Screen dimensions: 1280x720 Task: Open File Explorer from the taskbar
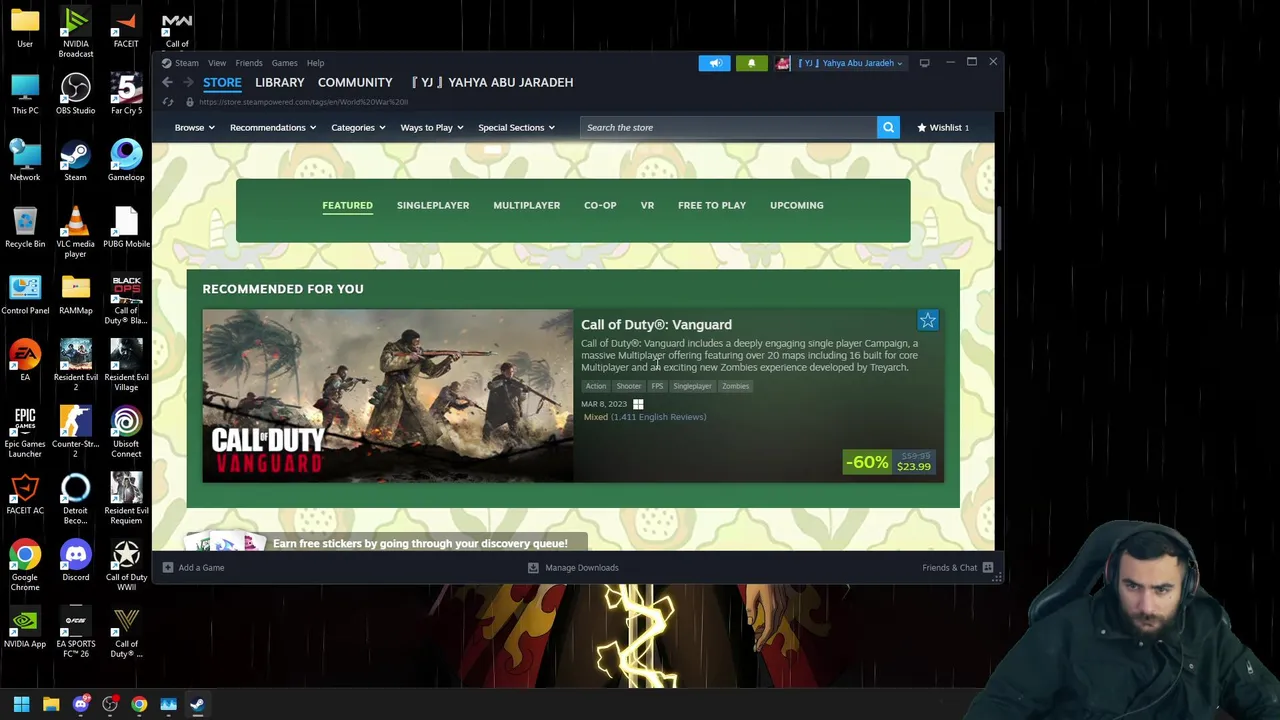coord(51,704)
